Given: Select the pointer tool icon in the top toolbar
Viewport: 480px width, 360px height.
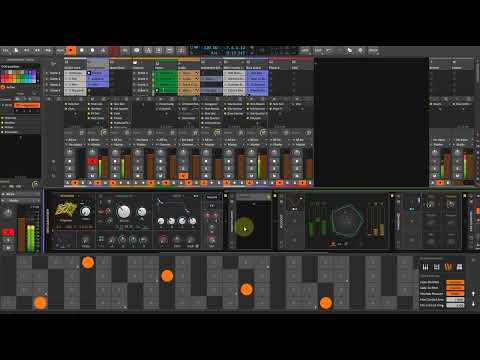Looking at the screenshot, I should [349, 51].
